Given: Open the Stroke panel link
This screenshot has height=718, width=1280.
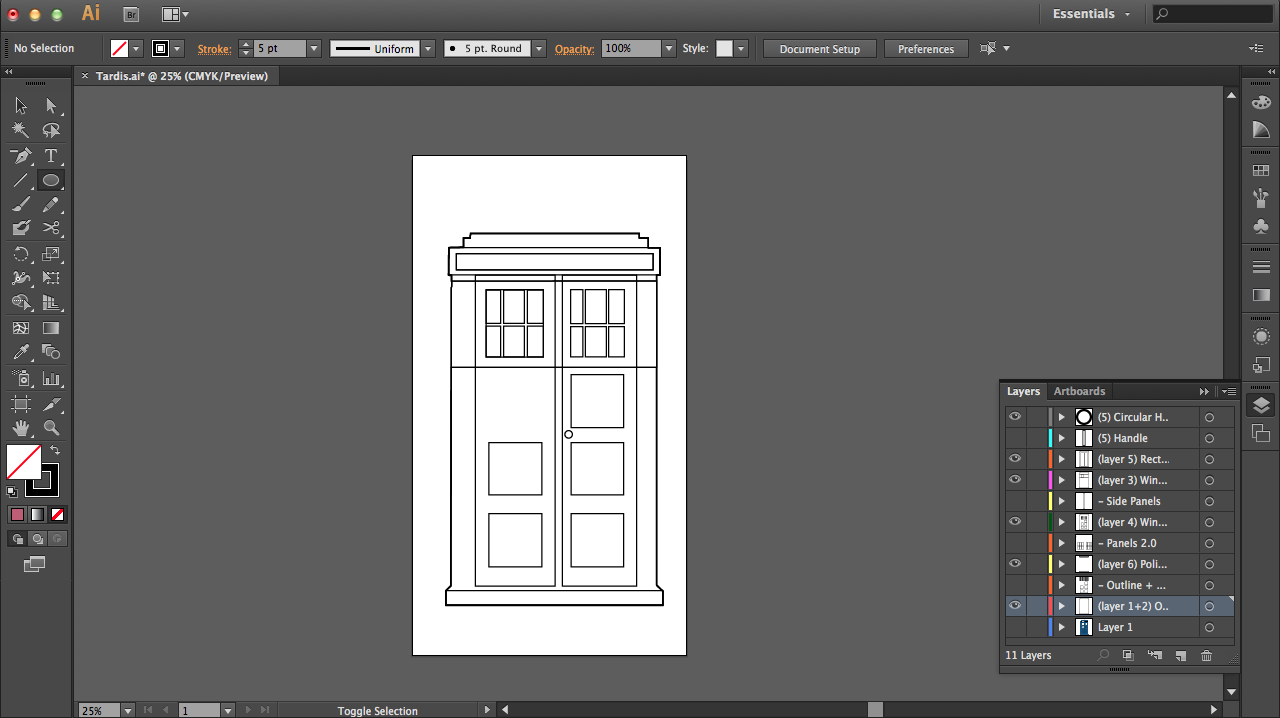Looking at the screenshot, I should (214, 49).
